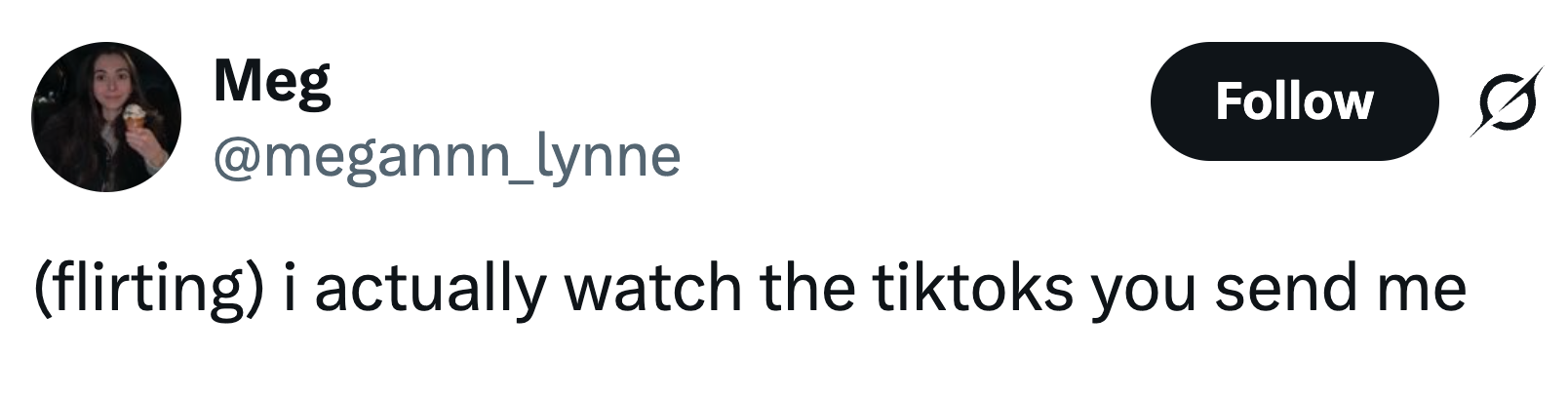Open the @megannn_lynne handle link
The height and width of the screenshot is (396, 1568).
click(447, 156)
